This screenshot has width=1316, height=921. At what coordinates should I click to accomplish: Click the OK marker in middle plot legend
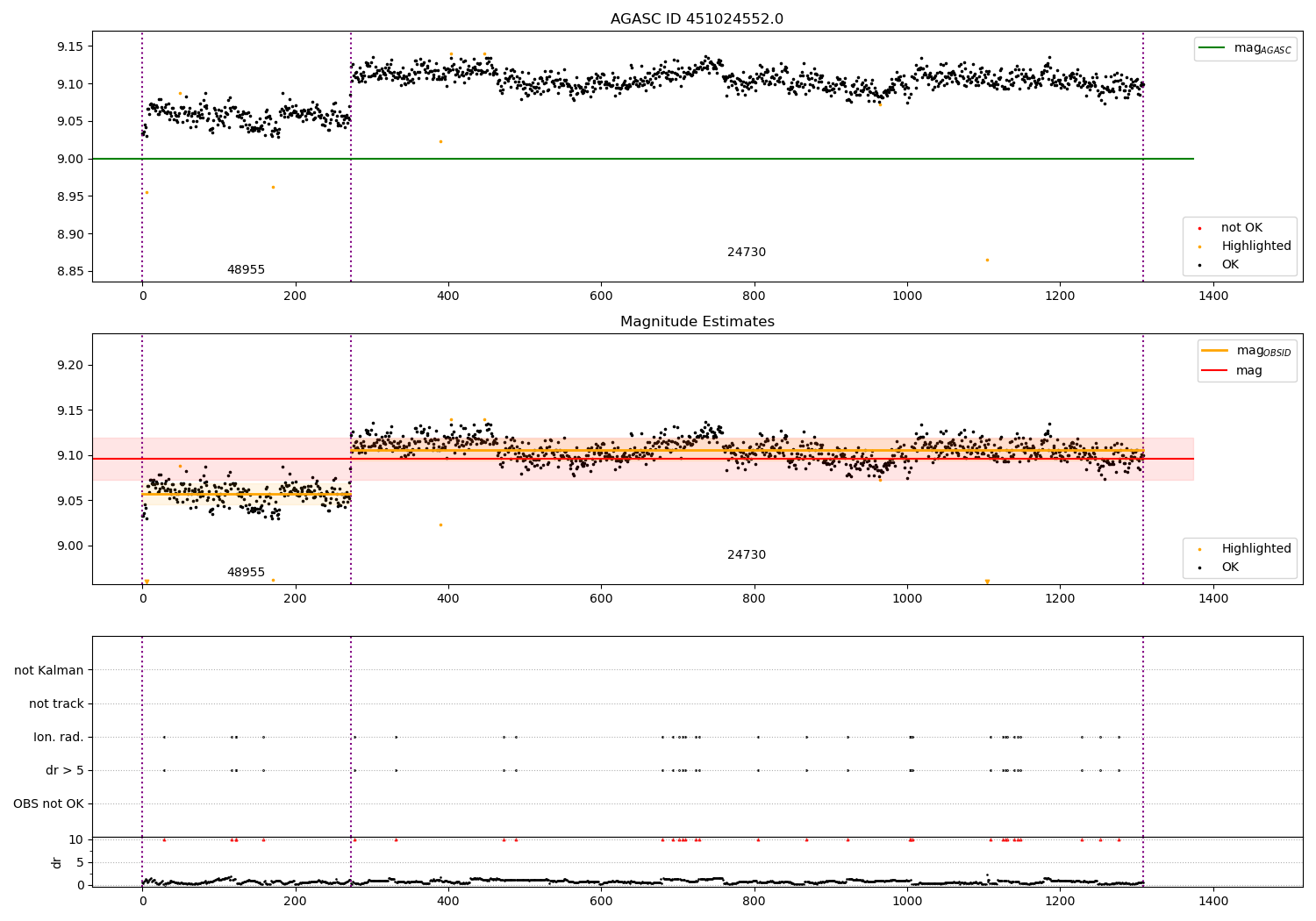1199,568
